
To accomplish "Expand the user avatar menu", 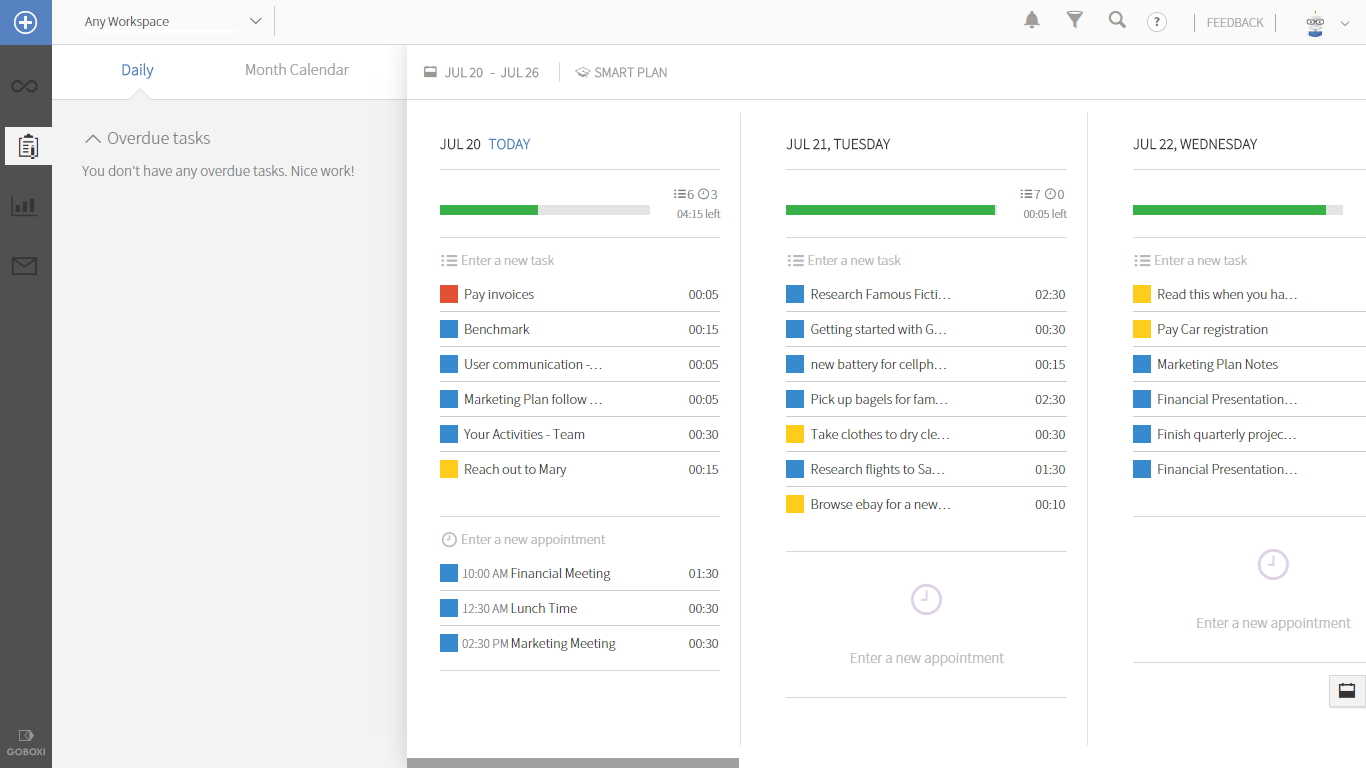I will coord(1327,23).
